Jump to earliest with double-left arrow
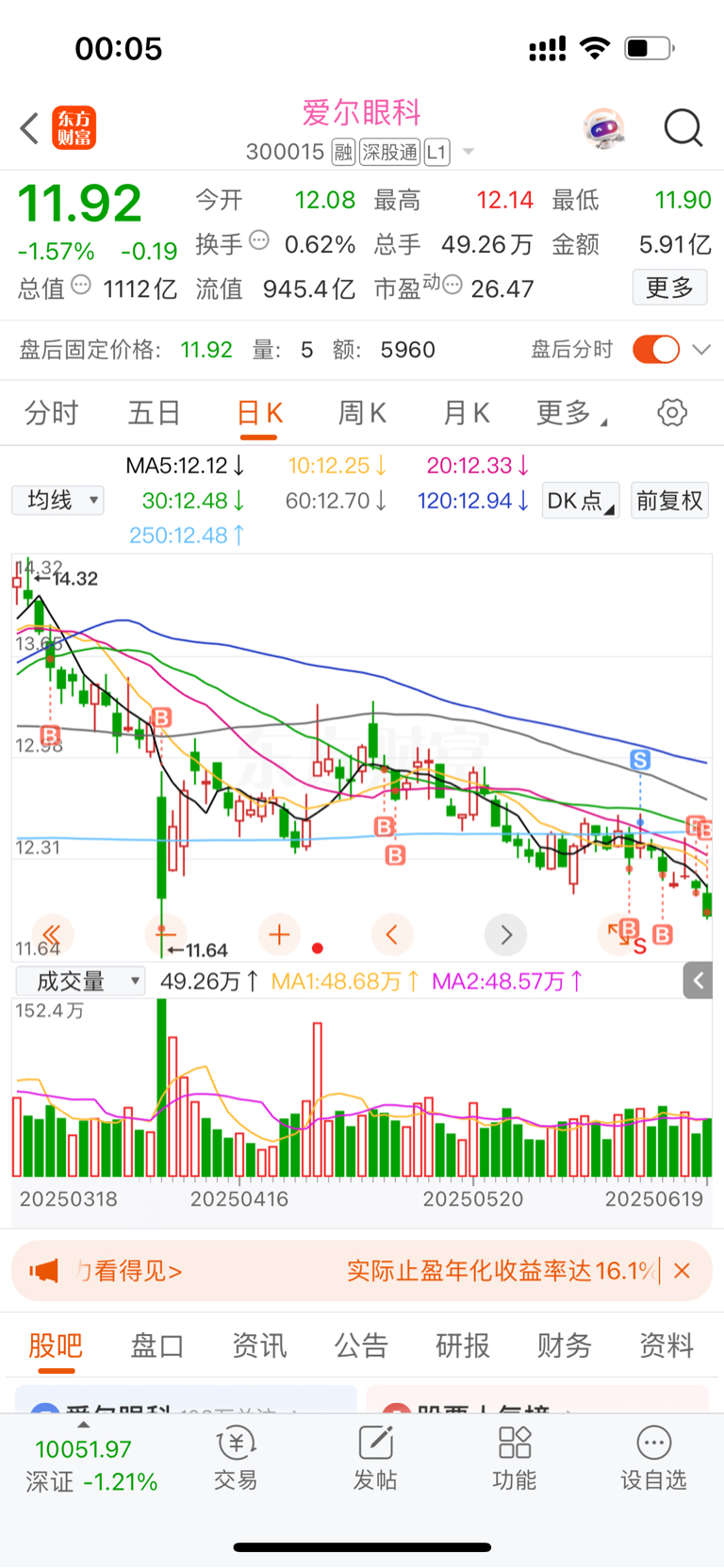The width and height of the screenshot is (724, 1568). [x=52, y=934]
